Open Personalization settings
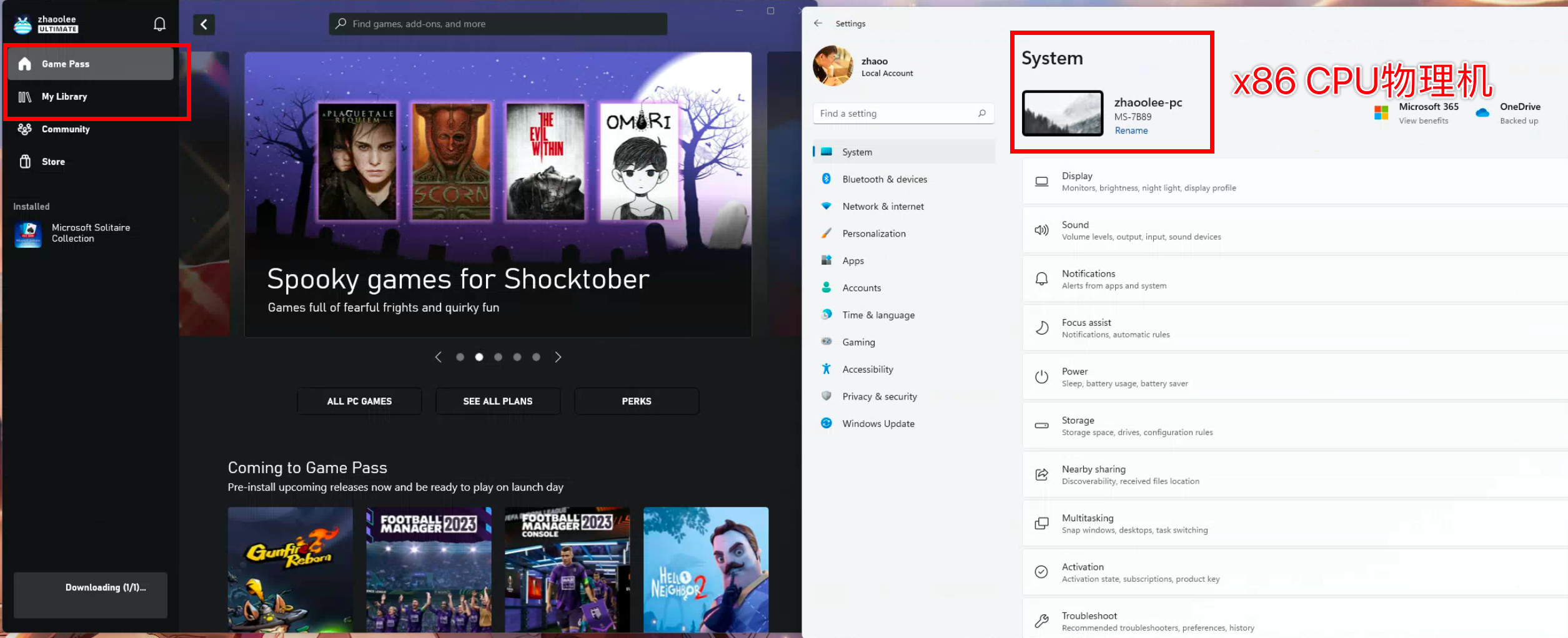The image size is (1568, 638). pyautogui.click(x=904, y=233)
